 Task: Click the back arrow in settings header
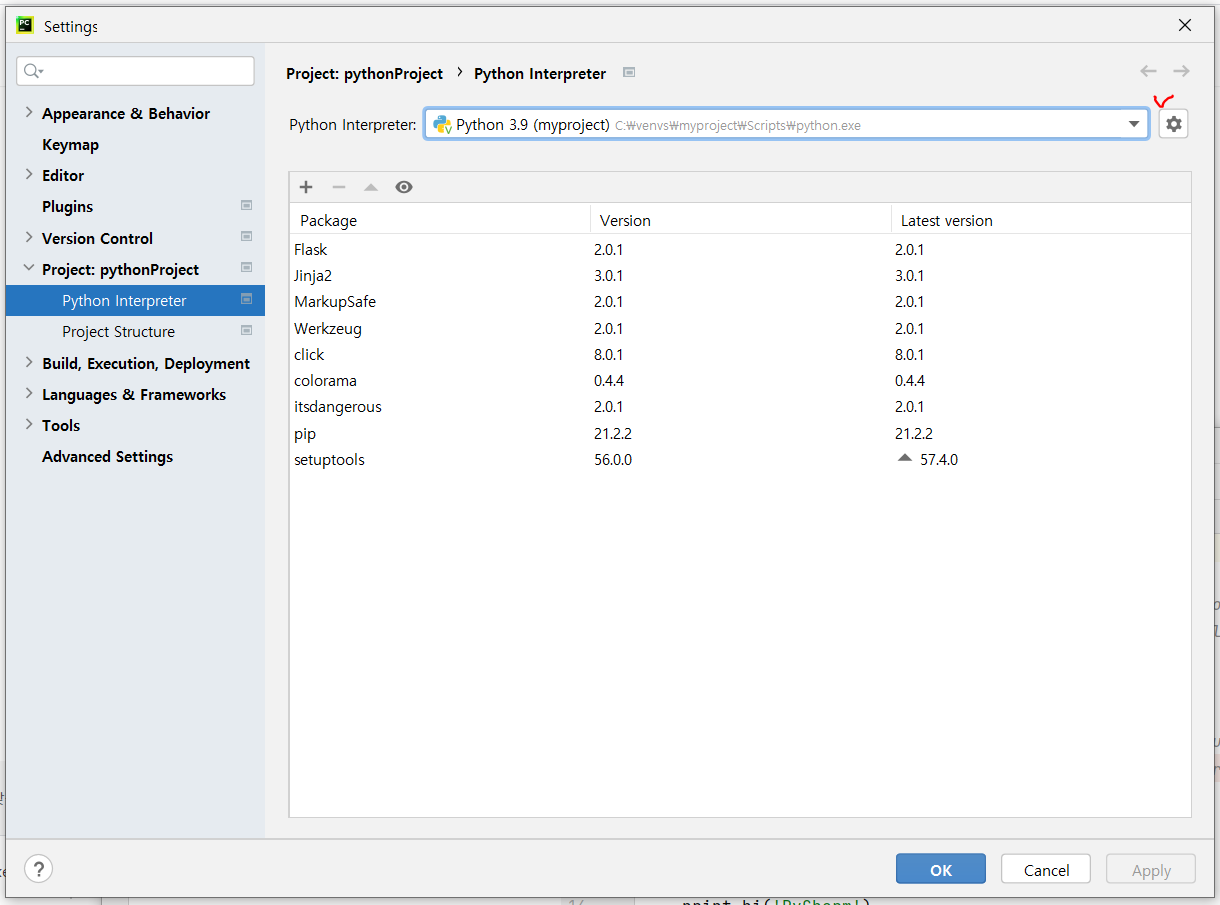pyautogui.click(x=1148, y=71)
